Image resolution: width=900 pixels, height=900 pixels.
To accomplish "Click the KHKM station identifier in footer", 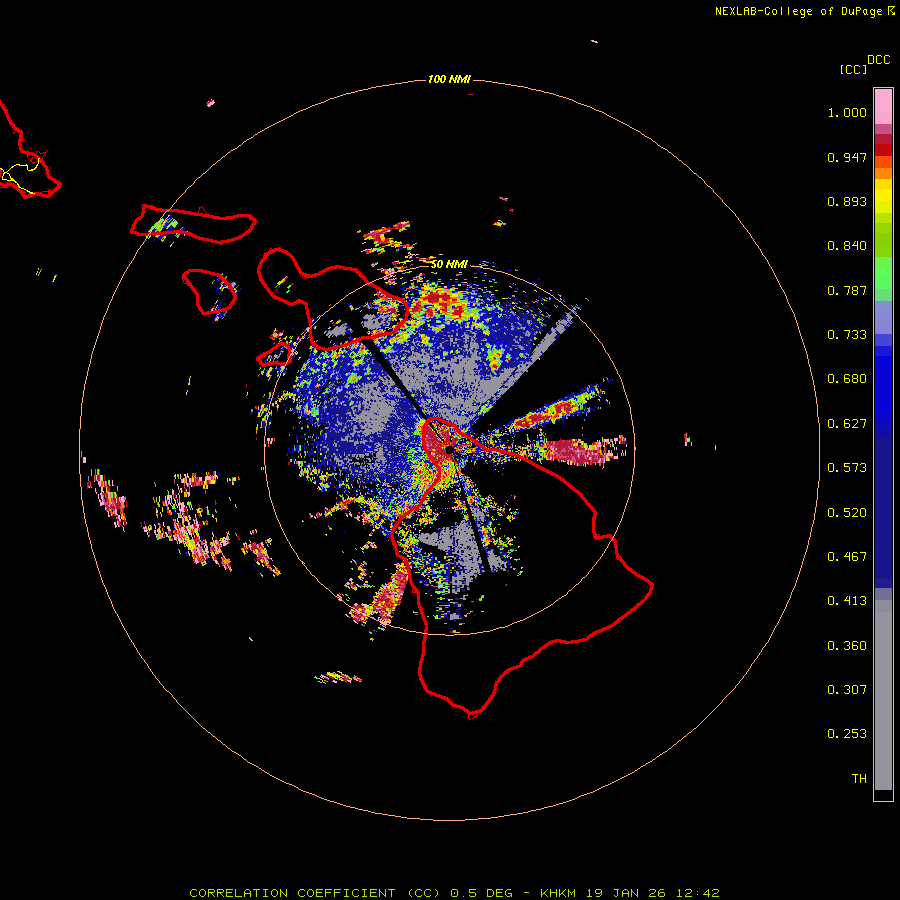I will (x=559, y=893).
